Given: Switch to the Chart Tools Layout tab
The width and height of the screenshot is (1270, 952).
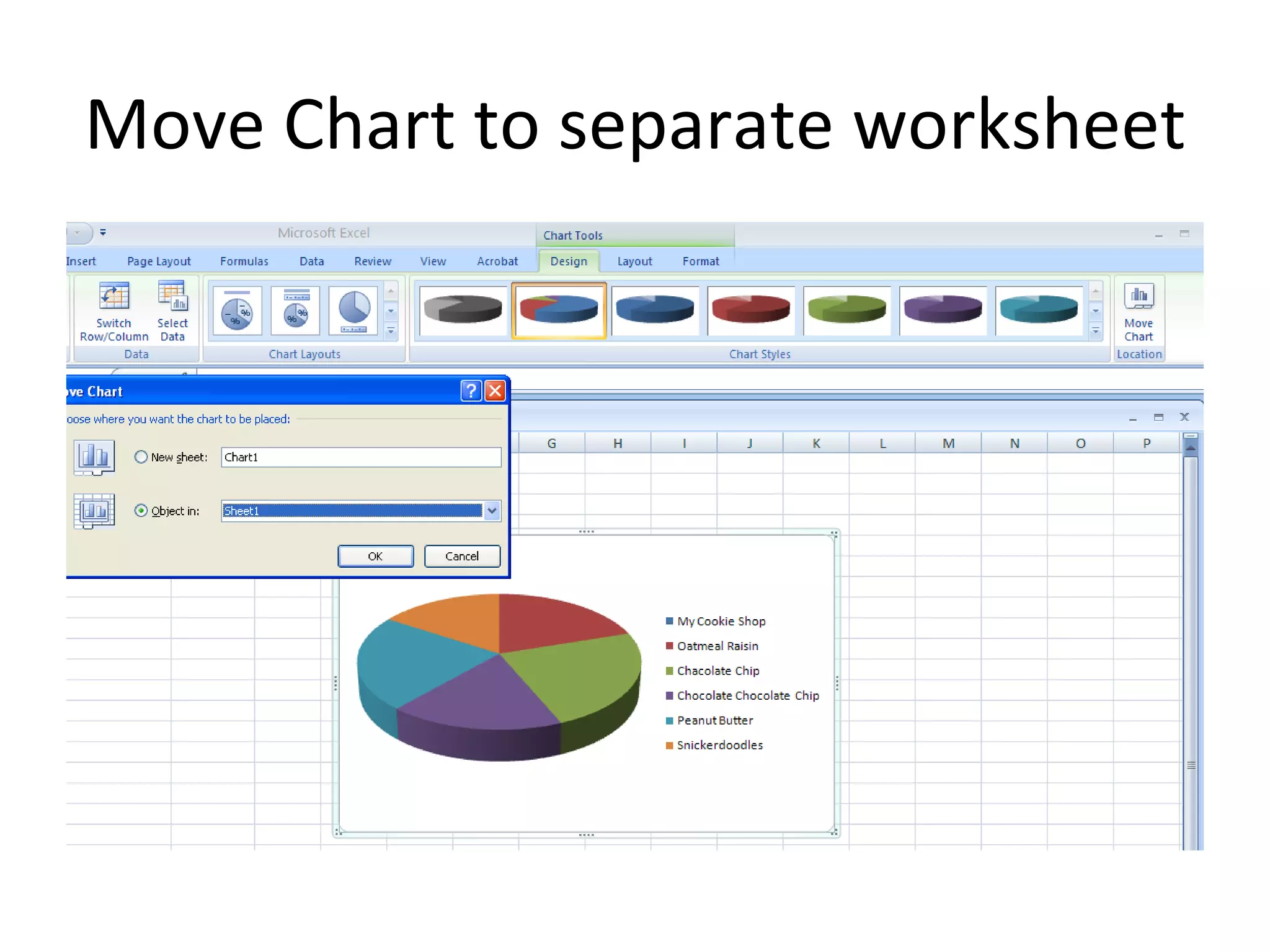Looking at the screenshot, I should click(635, 262).
